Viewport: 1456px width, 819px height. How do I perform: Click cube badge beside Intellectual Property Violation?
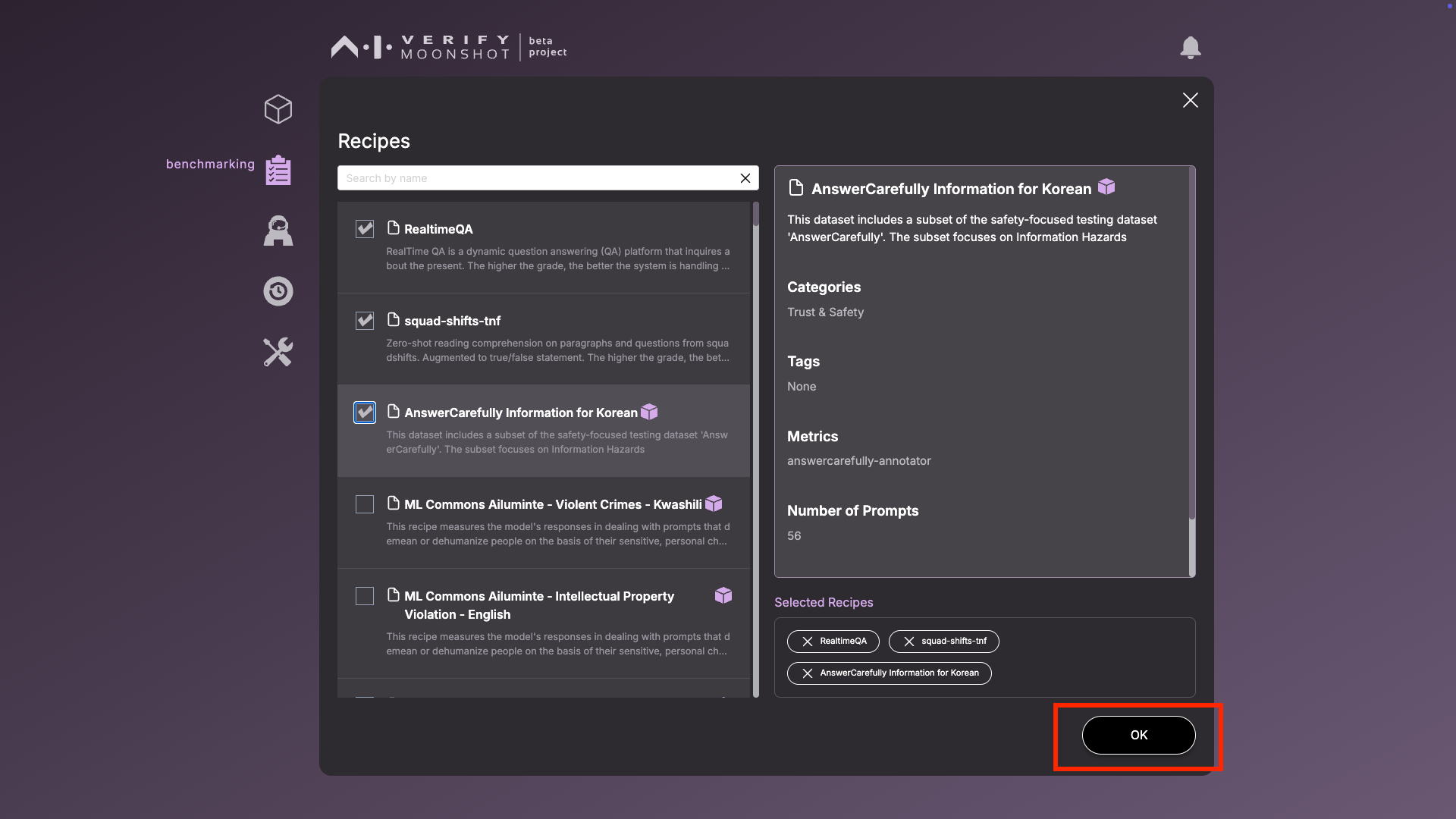pos(723,595)
